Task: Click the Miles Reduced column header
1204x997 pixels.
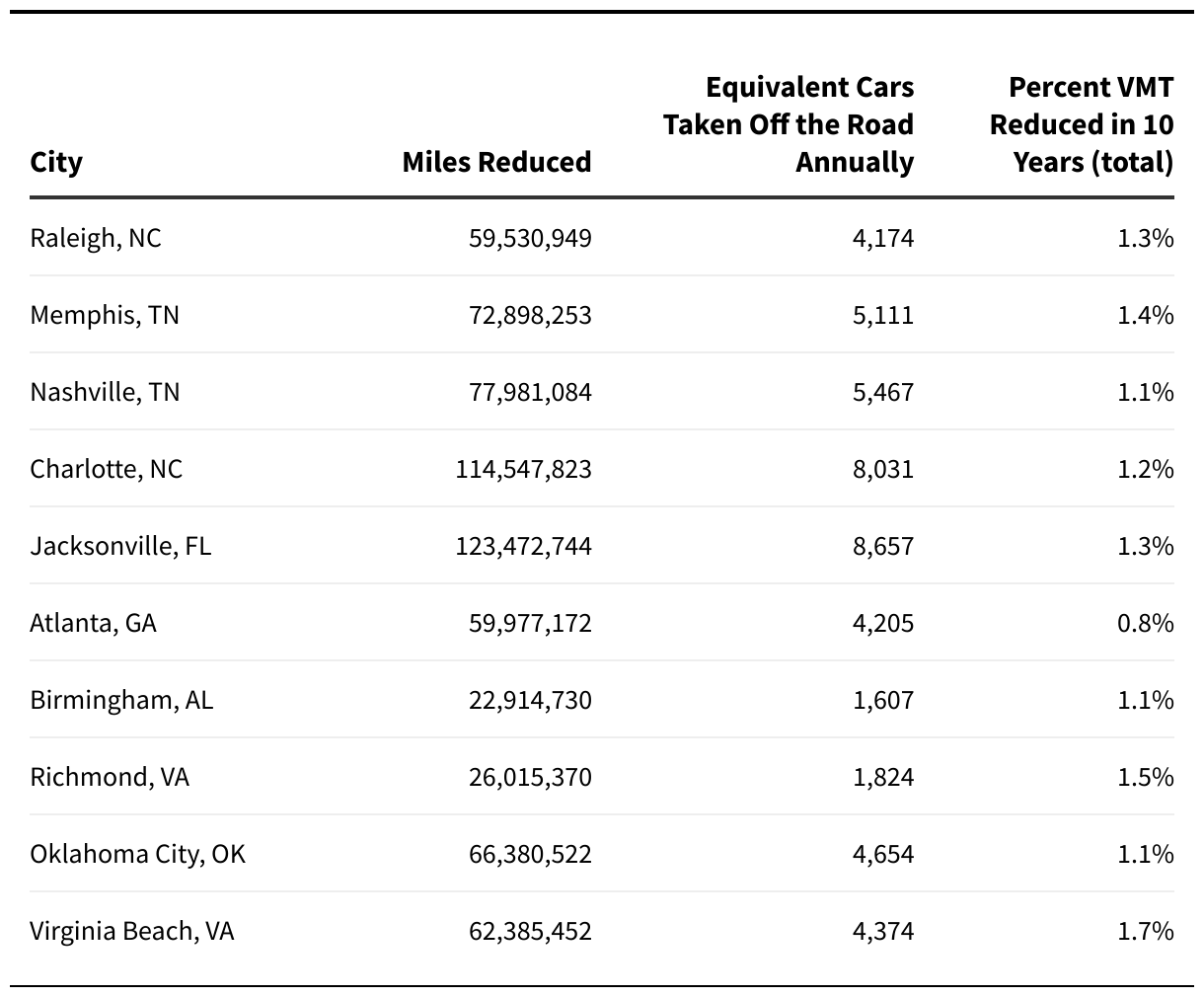Action: pyautogui.click(x=496, y=162)
